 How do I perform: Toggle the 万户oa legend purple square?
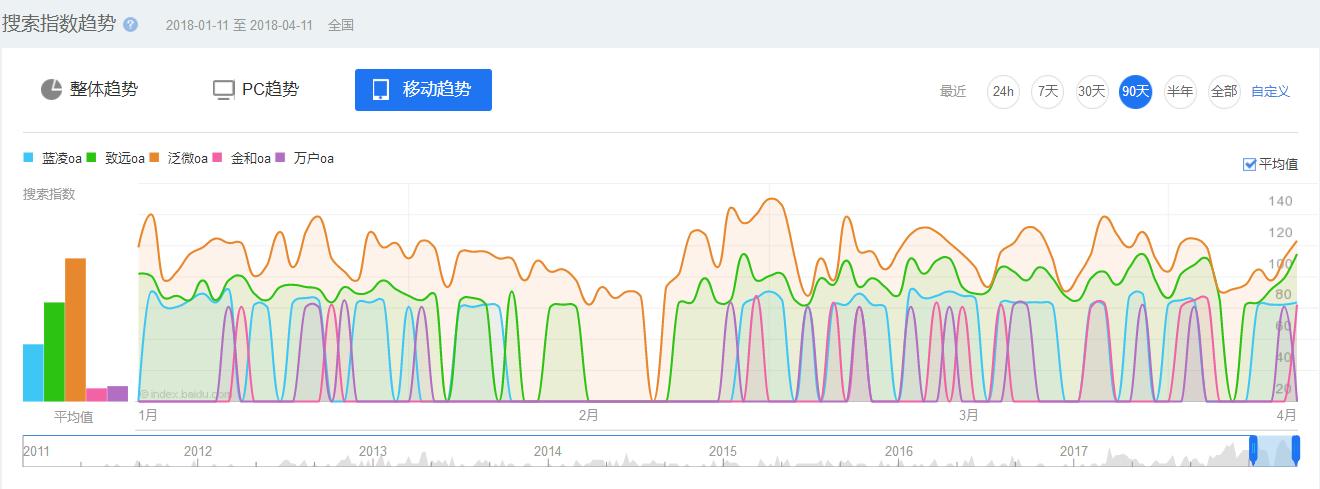click(280, 157)
